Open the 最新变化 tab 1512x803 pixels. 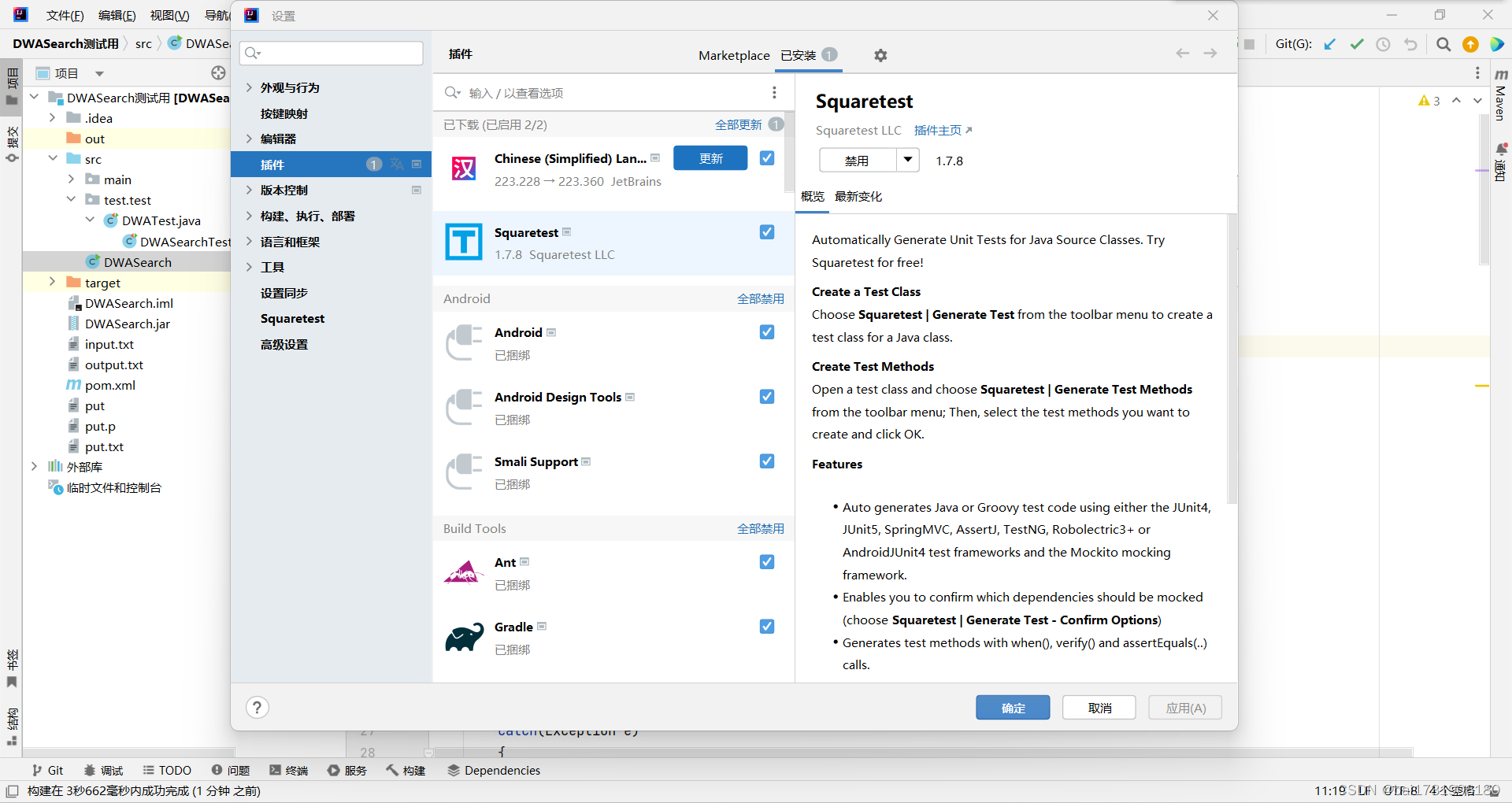[x=858, y=197]
